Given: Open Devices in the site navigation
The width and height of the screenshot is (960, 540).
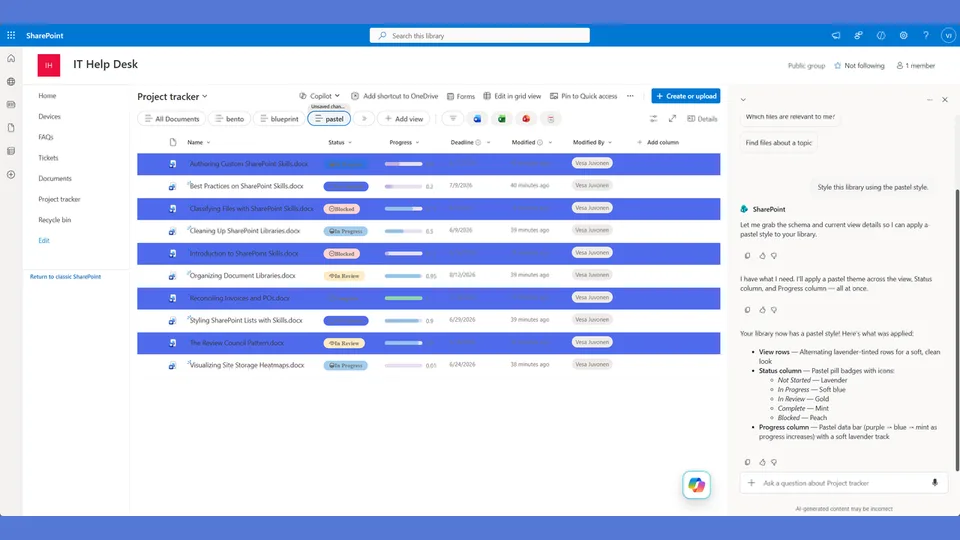Looking at the screenshot, I should coord(50,116).
